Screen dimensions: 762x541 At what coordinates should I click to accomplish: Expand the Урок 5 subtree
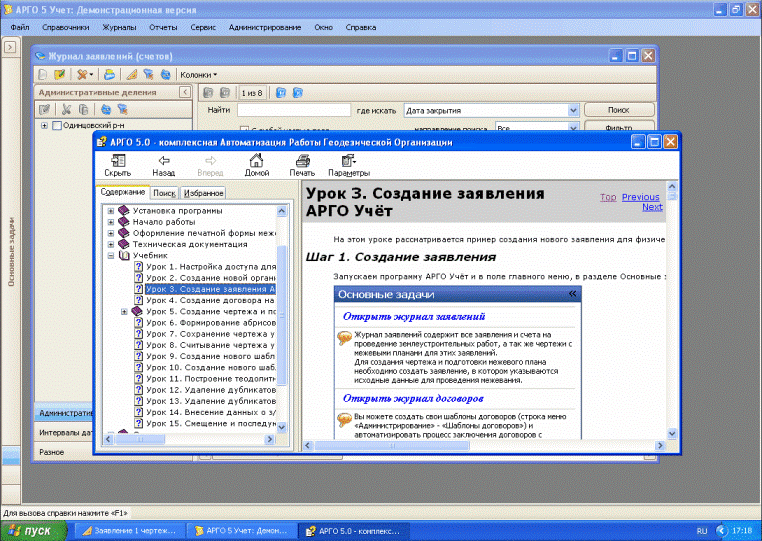pyautogui.click(x=124, y=312)
